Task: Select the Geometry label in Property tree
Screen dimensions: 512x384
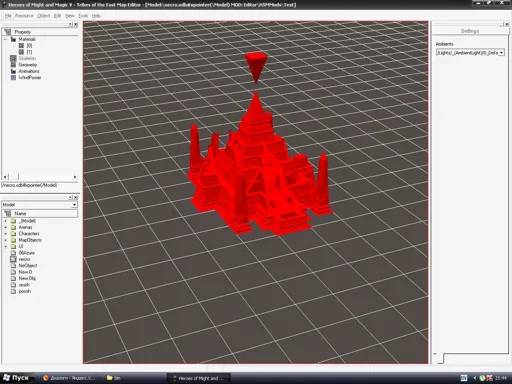Action: click(28, 65)
